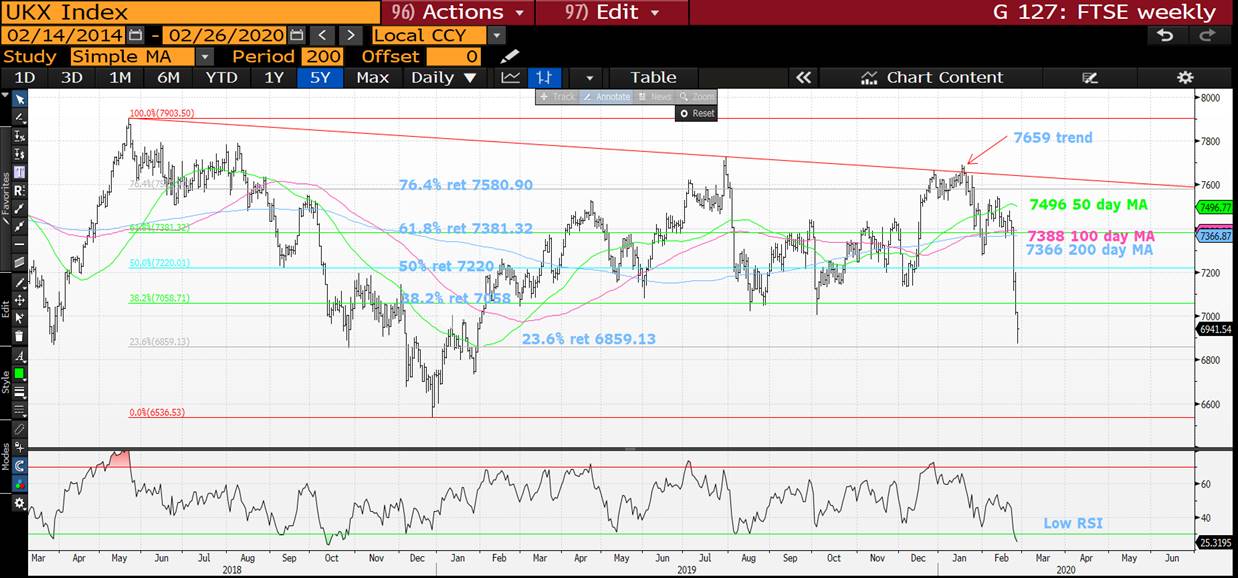Screen dimensions: 1238x578
Task: Select the 3D time range tab
Action: point(71,77)
